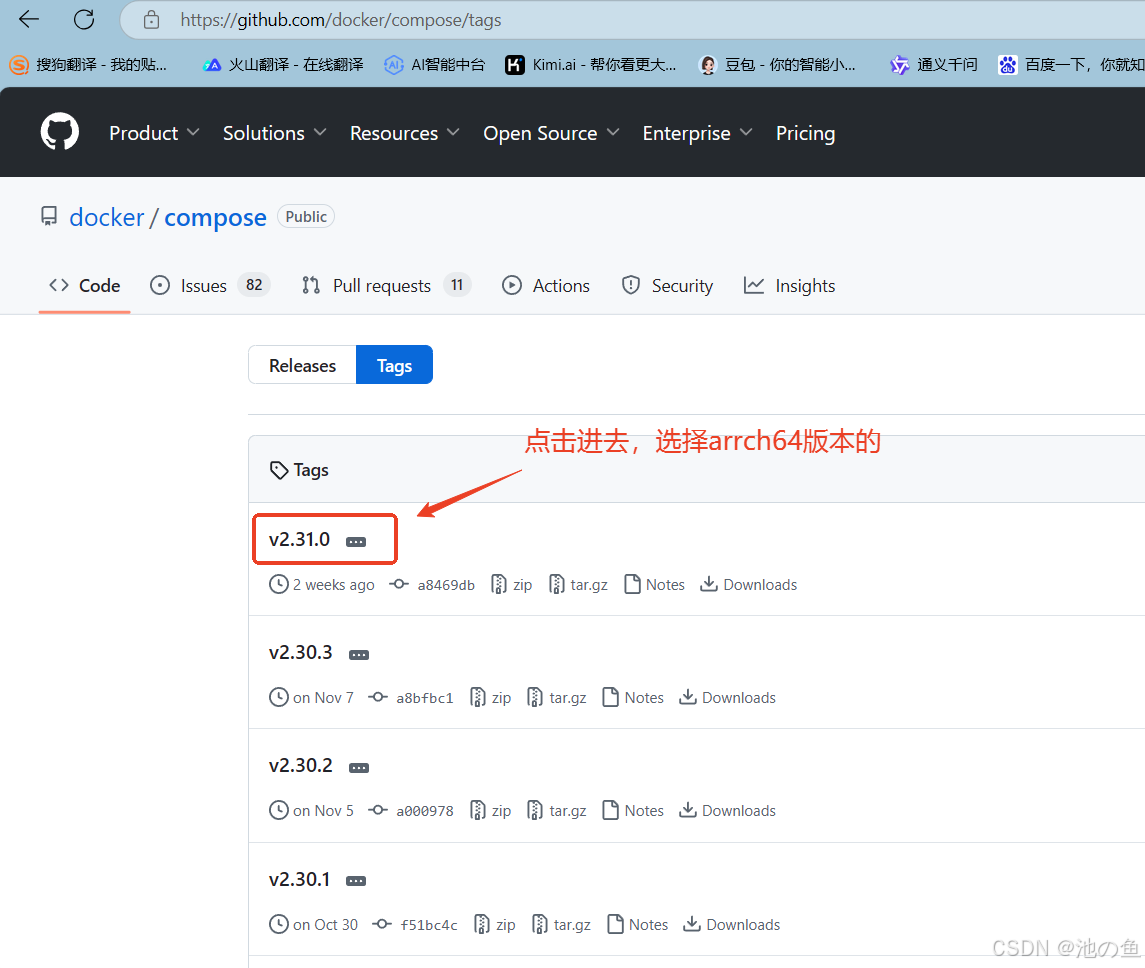Screen dimensions: 1145x968
Task: Switch to the Issues tab
Action: 210,285
